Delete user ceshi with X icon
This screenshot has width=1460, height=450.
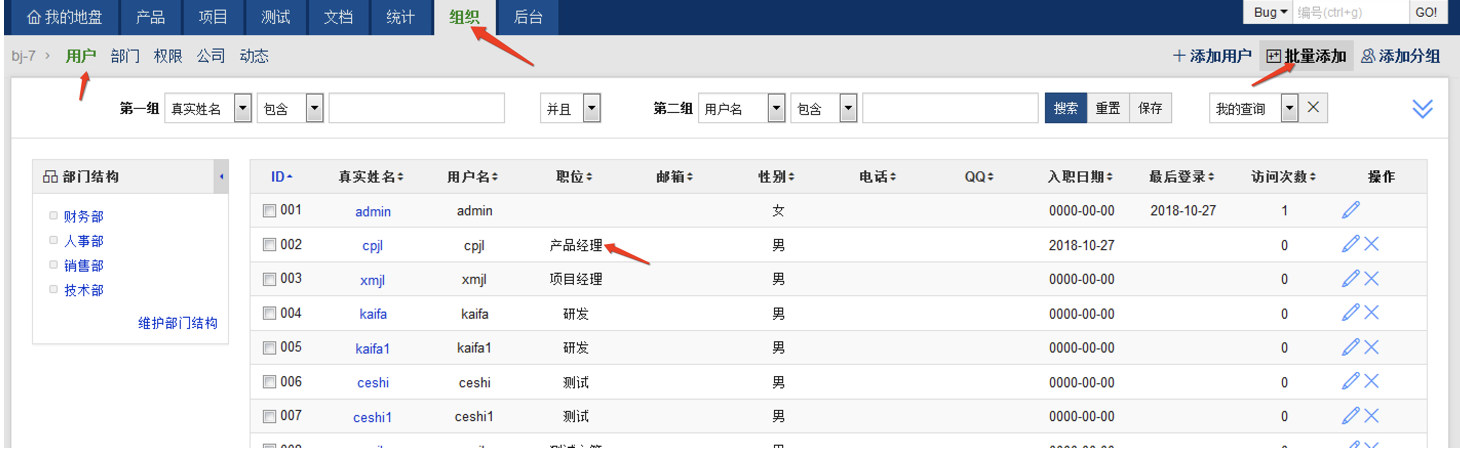(x=1371, y=381)
